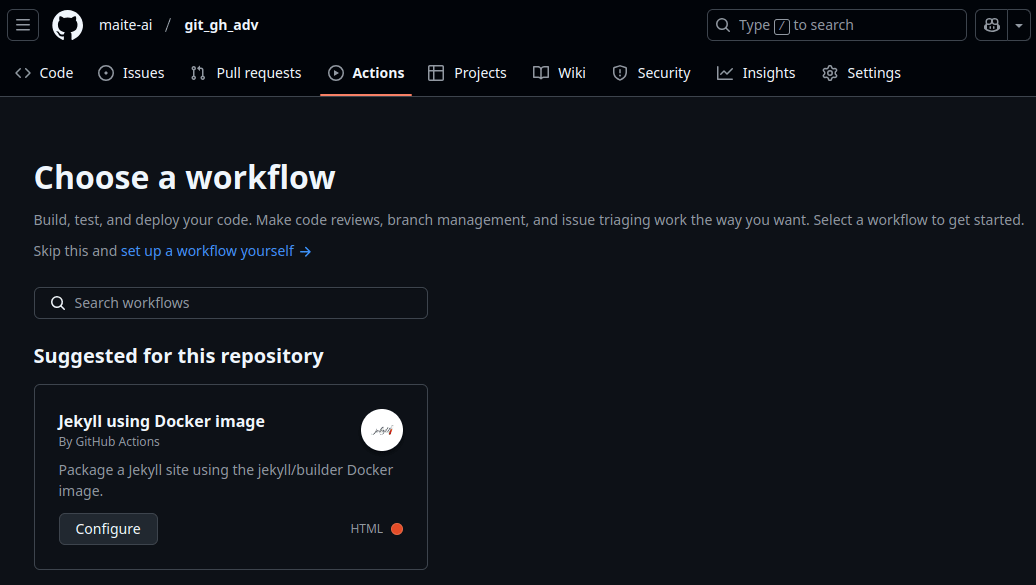This screenshot has width=1036, height=585.
Task: Click the HTML language label
Action: [367, 529]
